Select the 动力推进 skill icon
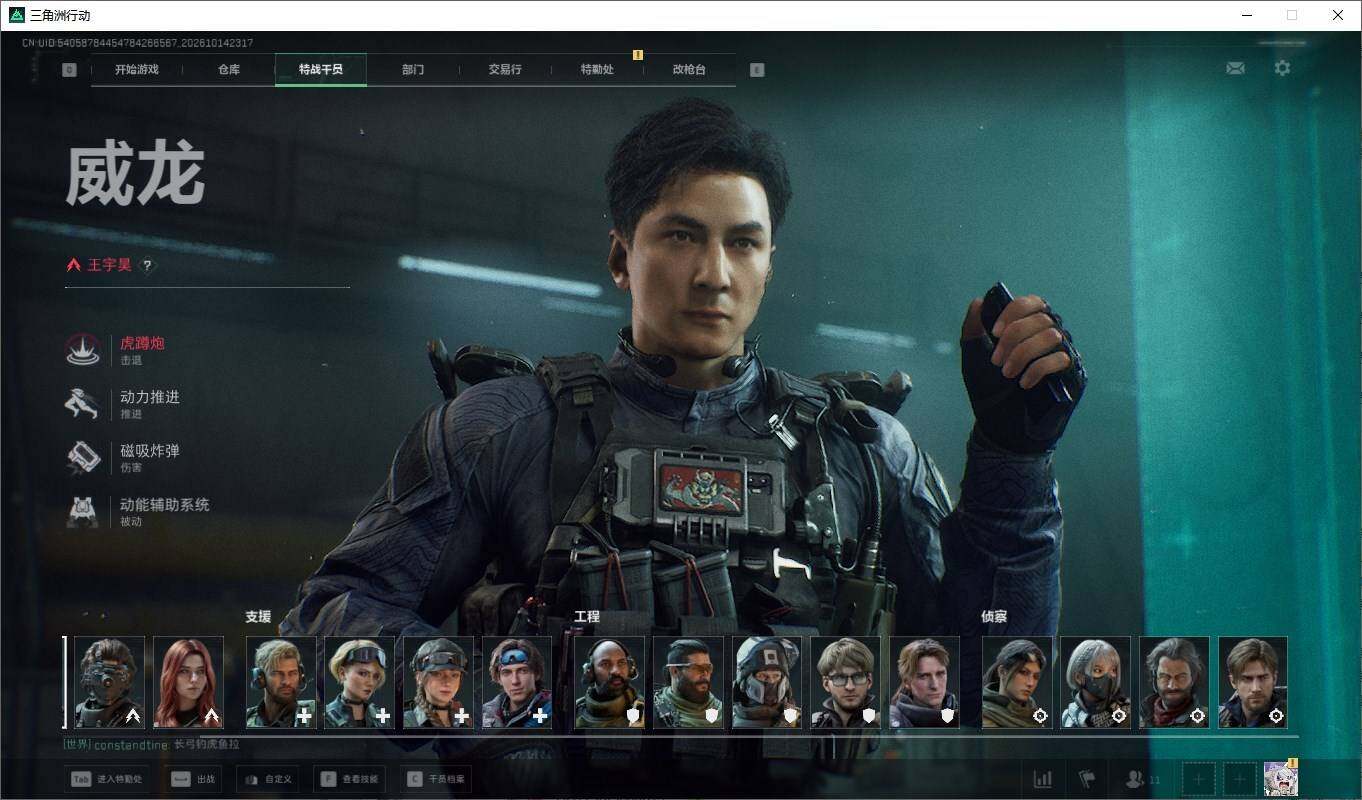The height and width of the screenshot is (800, 1362). (82, 404)
